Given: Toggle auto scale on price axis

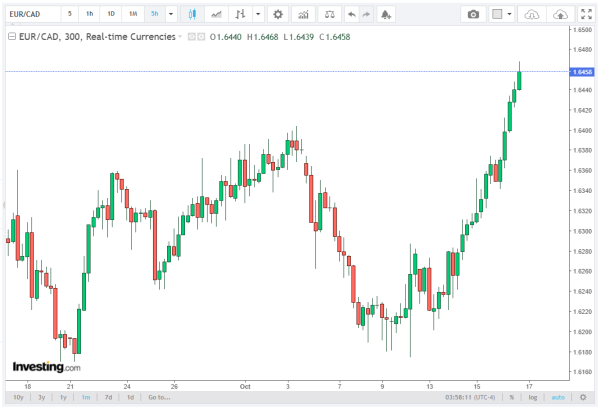Looking at the screenshot, I should click(x=559, y=397).
